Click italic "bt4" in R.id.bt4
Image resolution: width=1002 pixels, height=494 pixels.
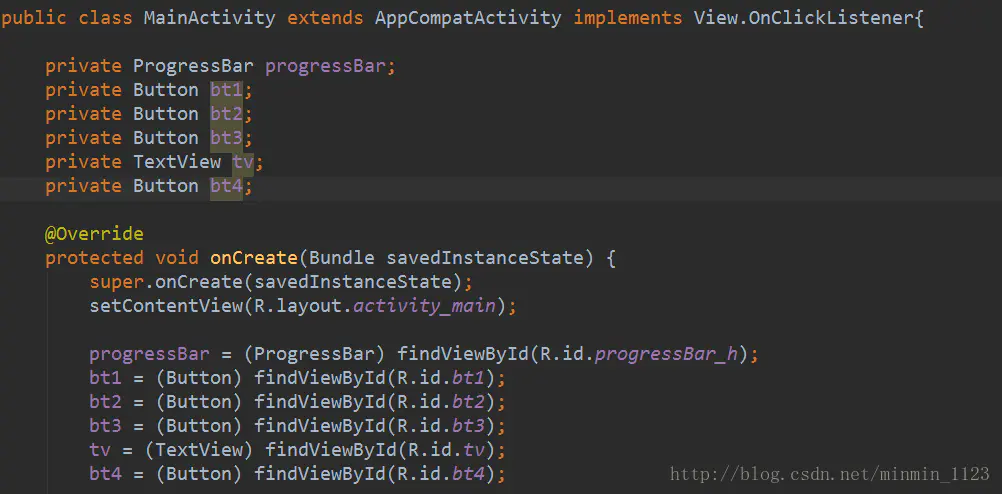pos(468,475)
